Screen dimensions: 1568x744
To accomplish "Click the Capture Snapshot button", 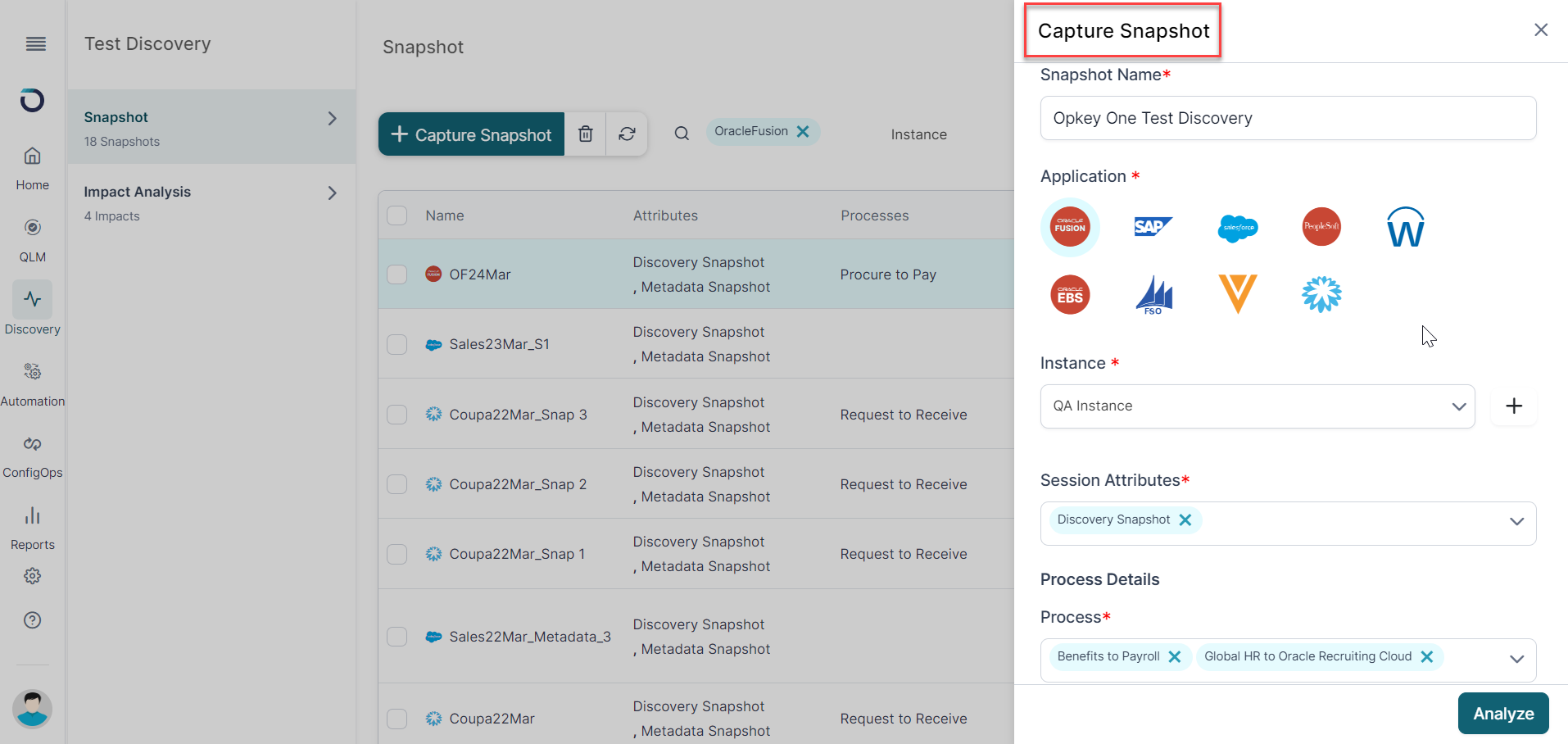I will point(471,134).
